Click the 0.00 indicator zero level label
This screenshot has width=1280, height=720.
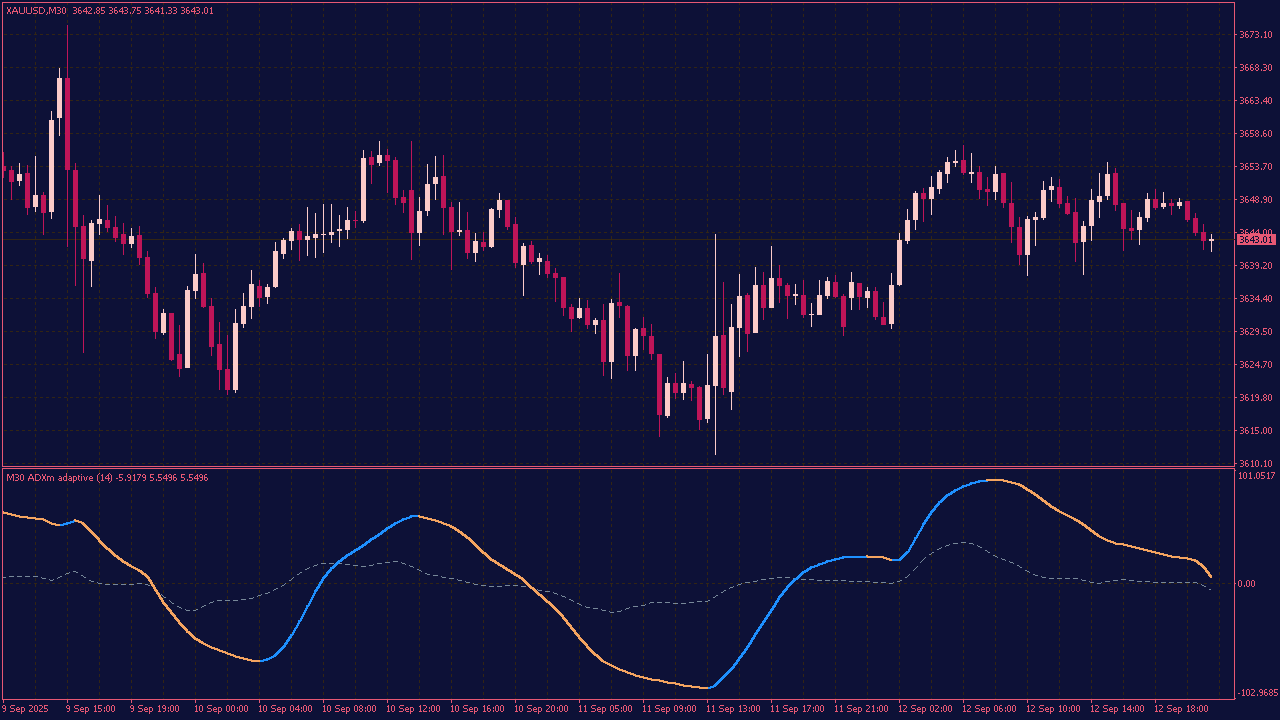tap(1247, 584)
